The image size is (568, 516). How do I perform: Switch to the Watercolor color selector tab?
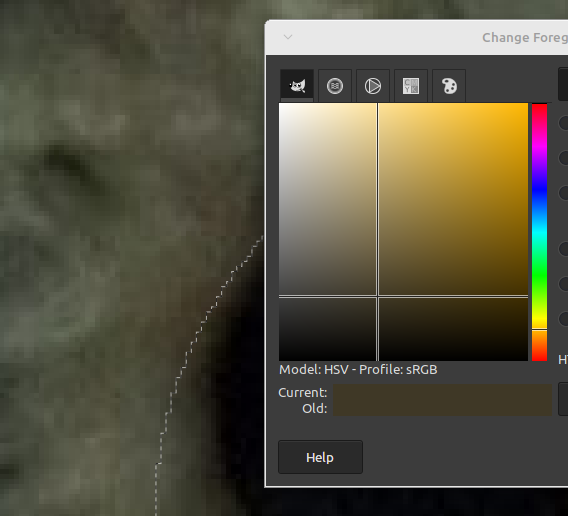335,86
